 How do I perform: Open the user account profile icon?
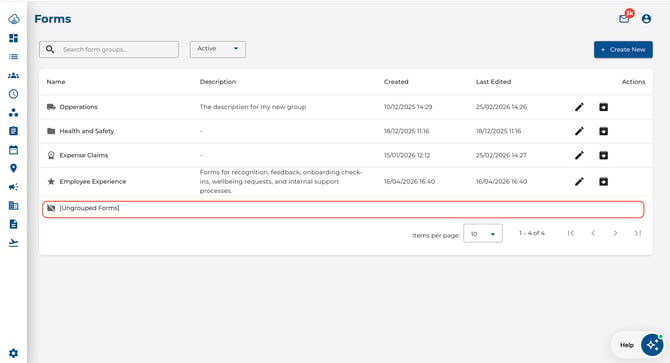point(646,19)
